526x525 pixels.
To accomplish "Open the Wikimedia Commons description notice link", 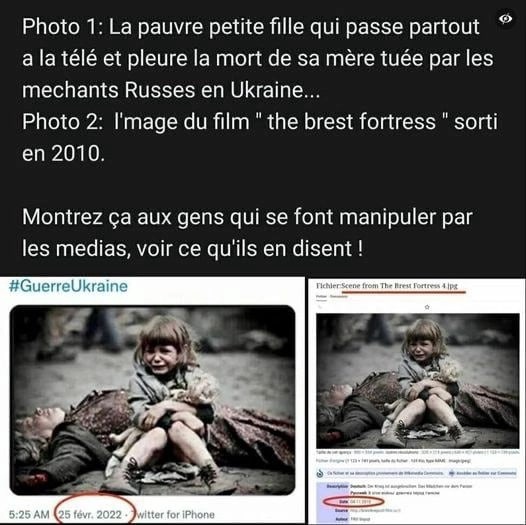I will point(385,473).
